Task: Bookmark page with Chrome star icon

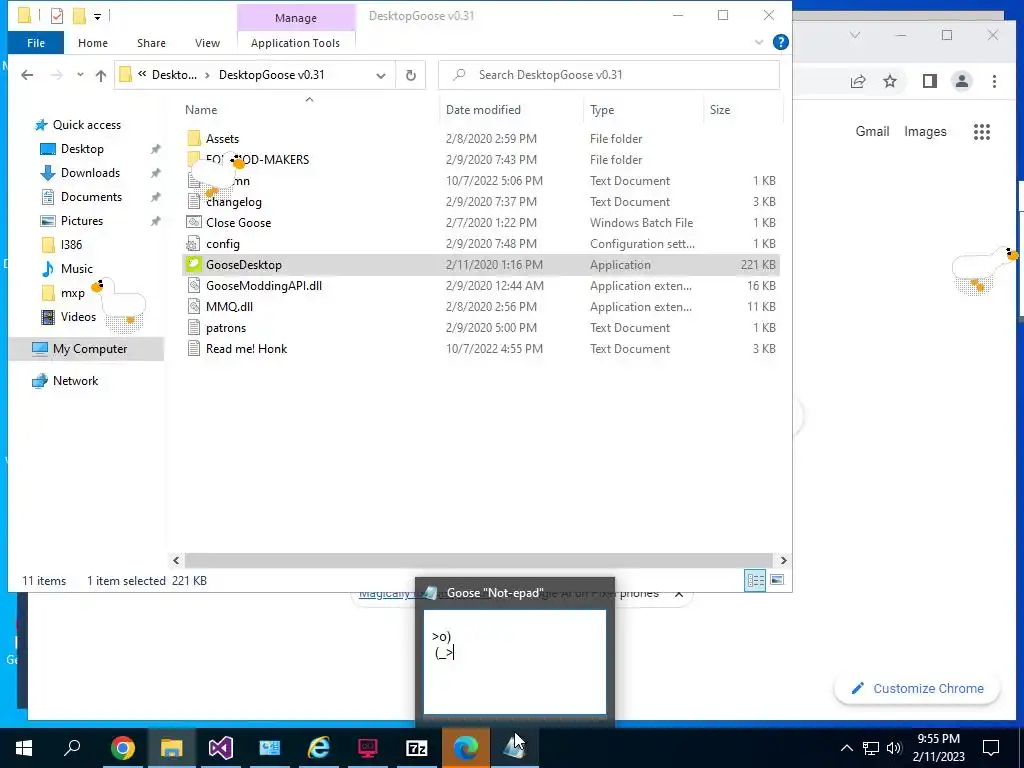Action: [x=889, y=81]
